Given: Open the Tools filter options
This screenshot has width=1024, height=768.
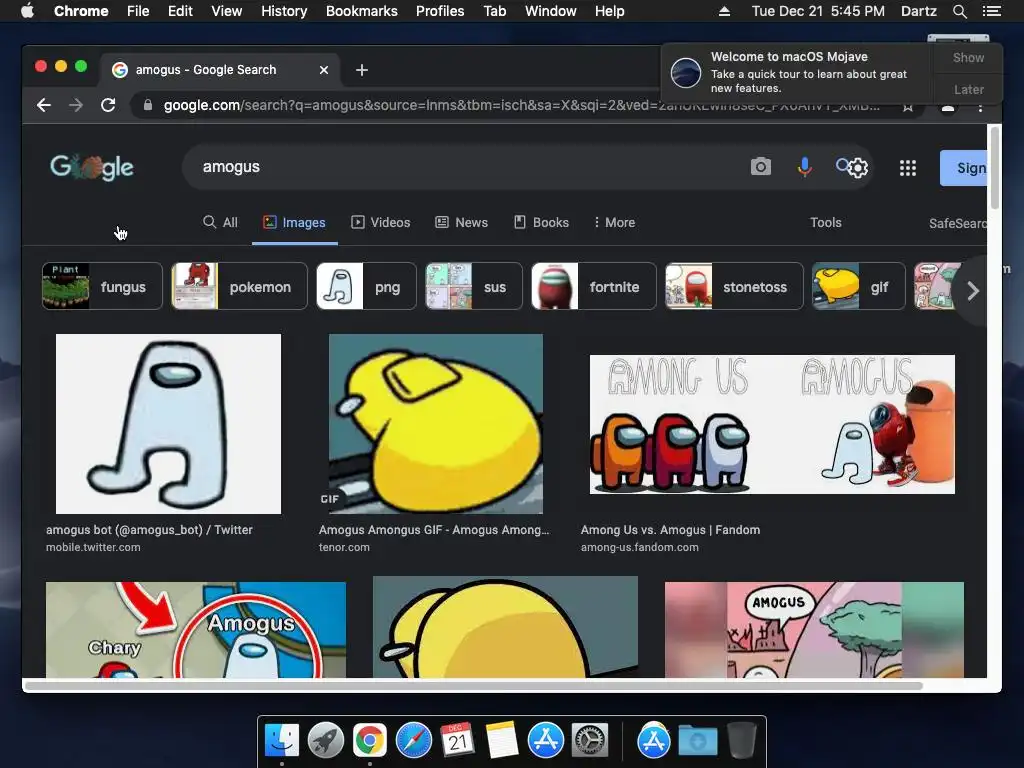Looking at the screenshot, I should point(825,223).
